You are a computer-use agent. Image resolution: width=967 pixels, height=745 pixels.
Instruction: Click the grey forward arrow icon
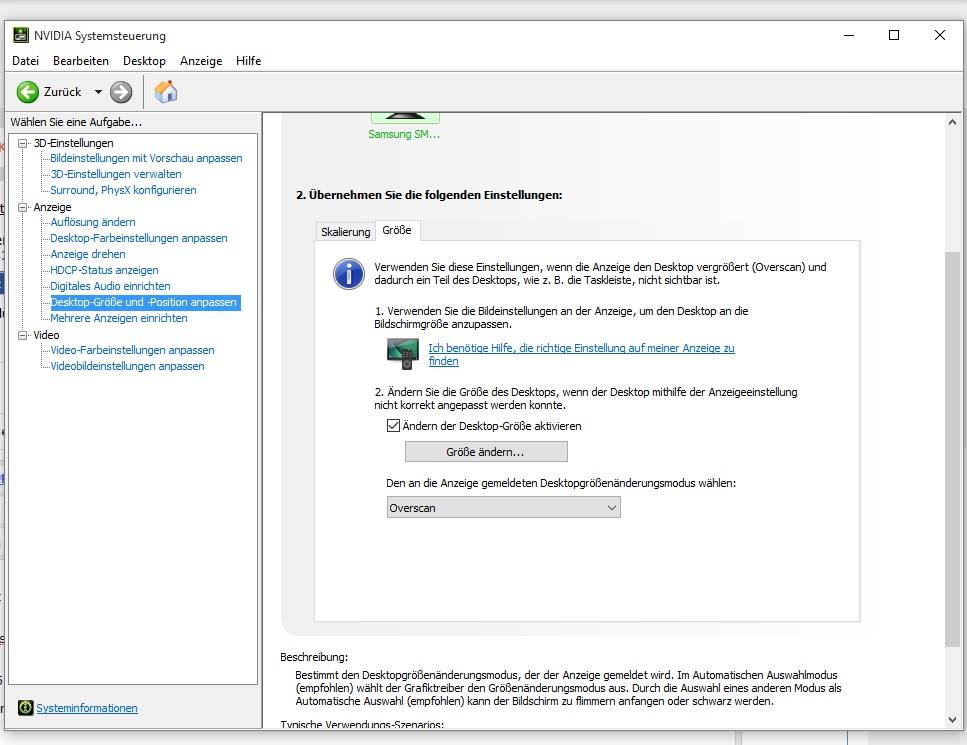pos(121,92)
